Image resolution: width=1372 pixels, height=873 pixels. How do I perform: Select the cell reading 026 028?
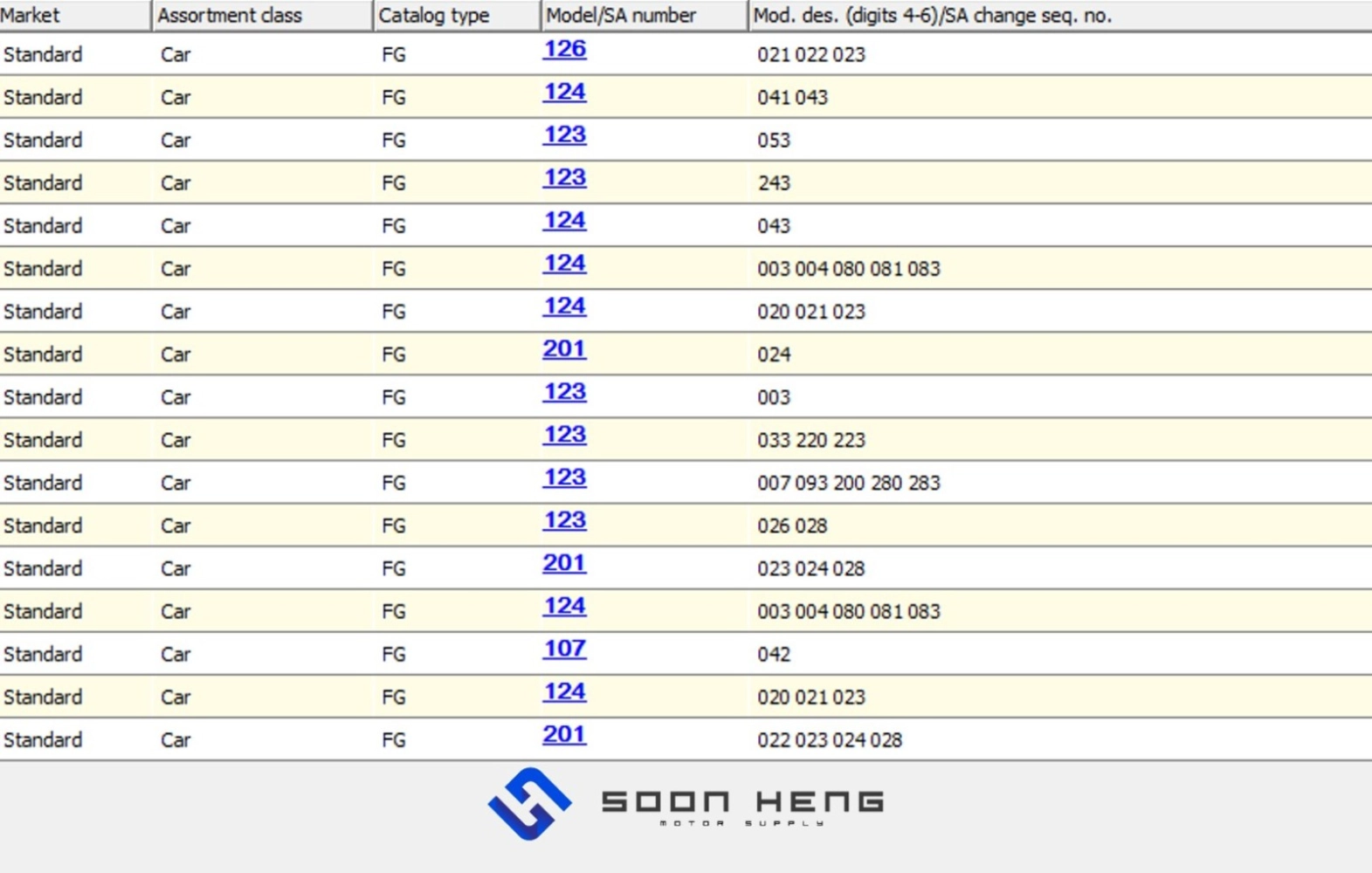[792, 526]
